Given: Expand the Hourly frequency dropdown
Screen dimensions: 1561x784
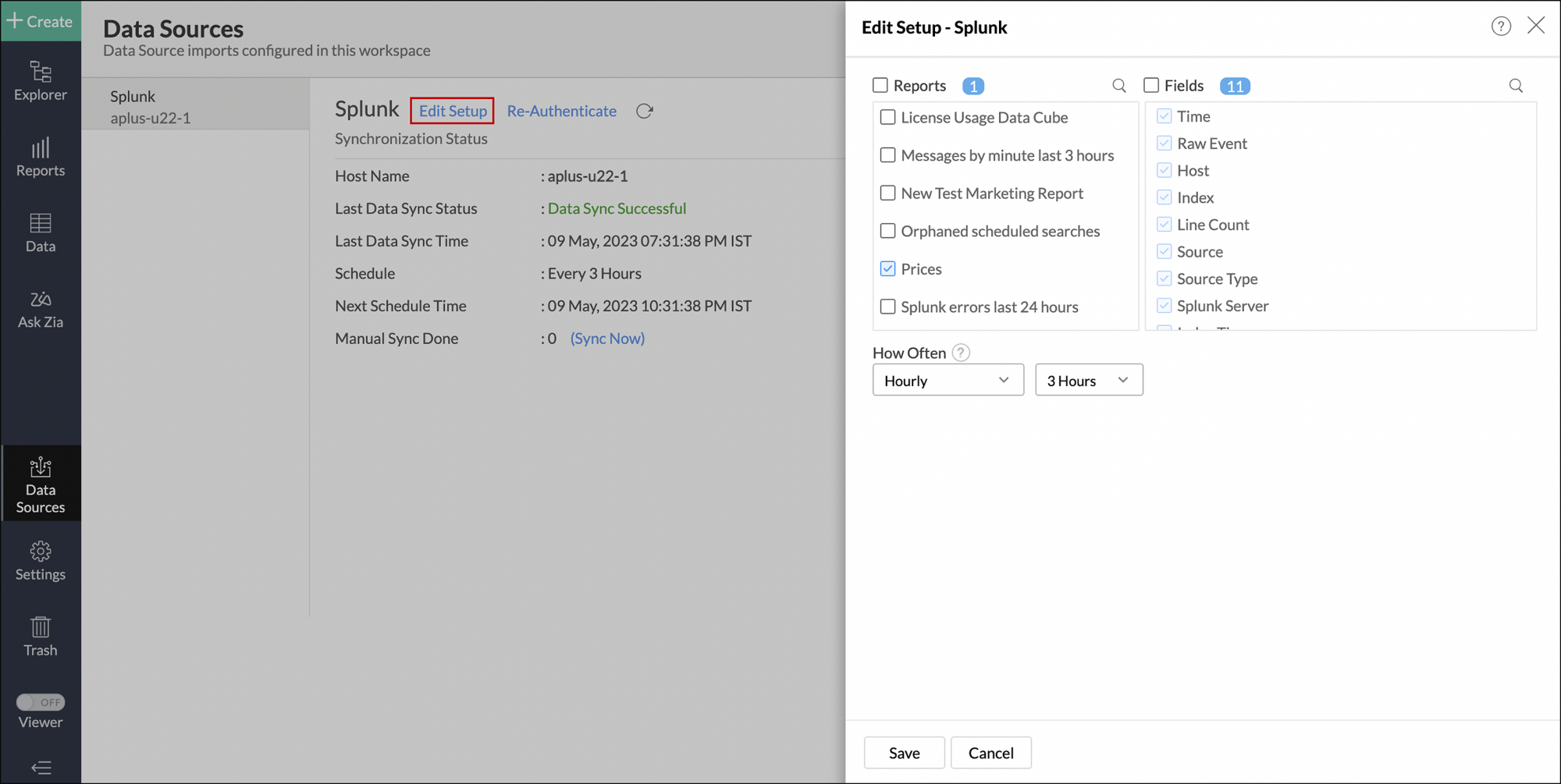Looking at the screenshot, I should tap(948, 381).
